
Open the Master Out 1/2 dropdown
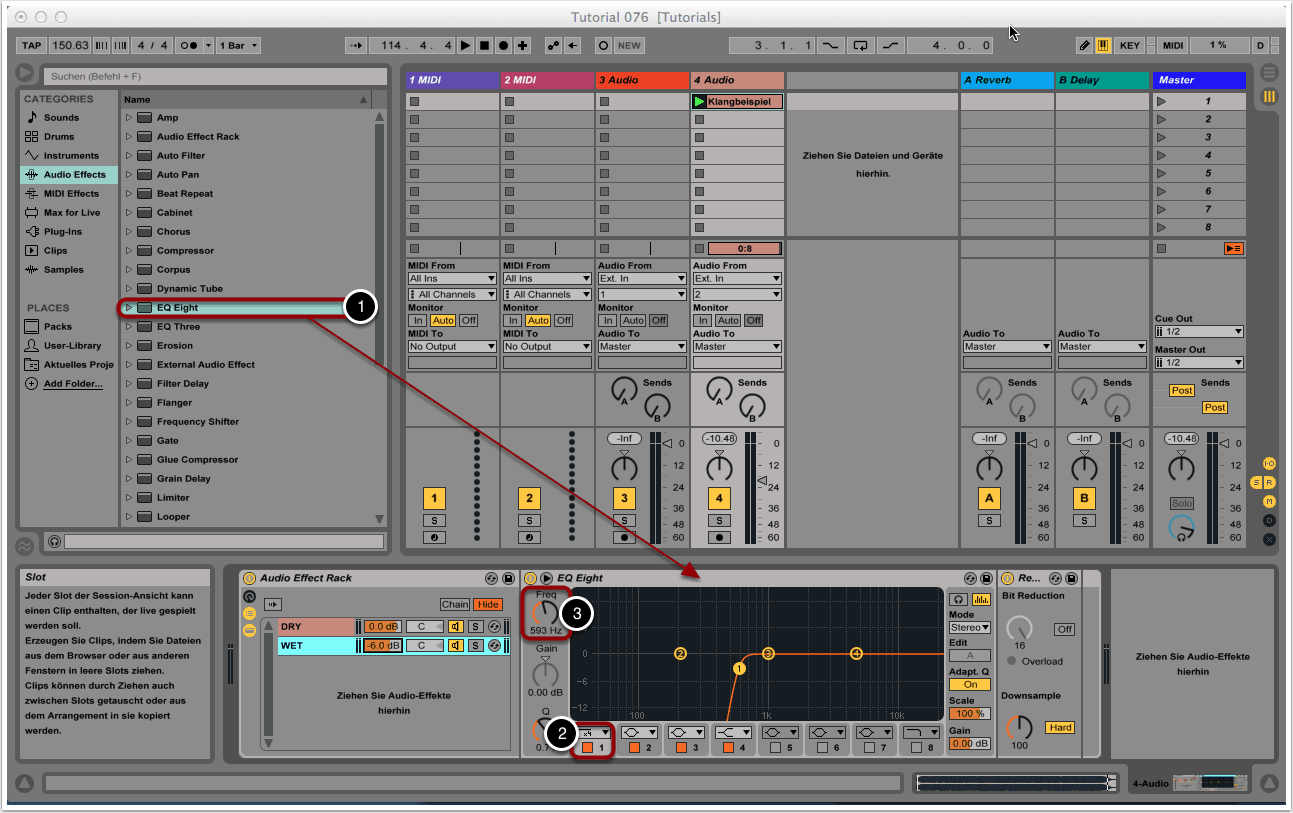tap(1198, 362)
